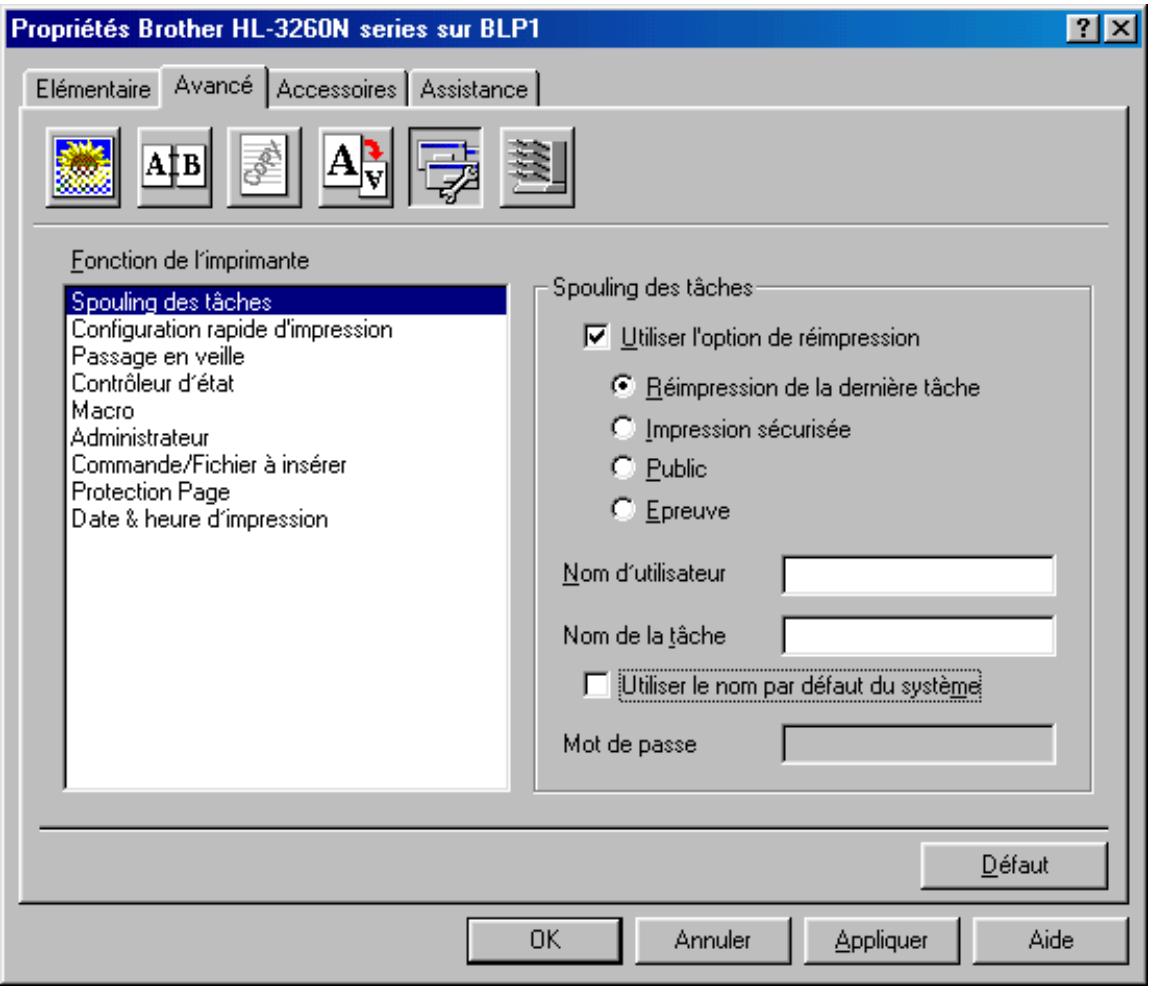The image size is (1154, 992).
Task: Select Passage en veille in the list
Action: (x=286, y=356)
